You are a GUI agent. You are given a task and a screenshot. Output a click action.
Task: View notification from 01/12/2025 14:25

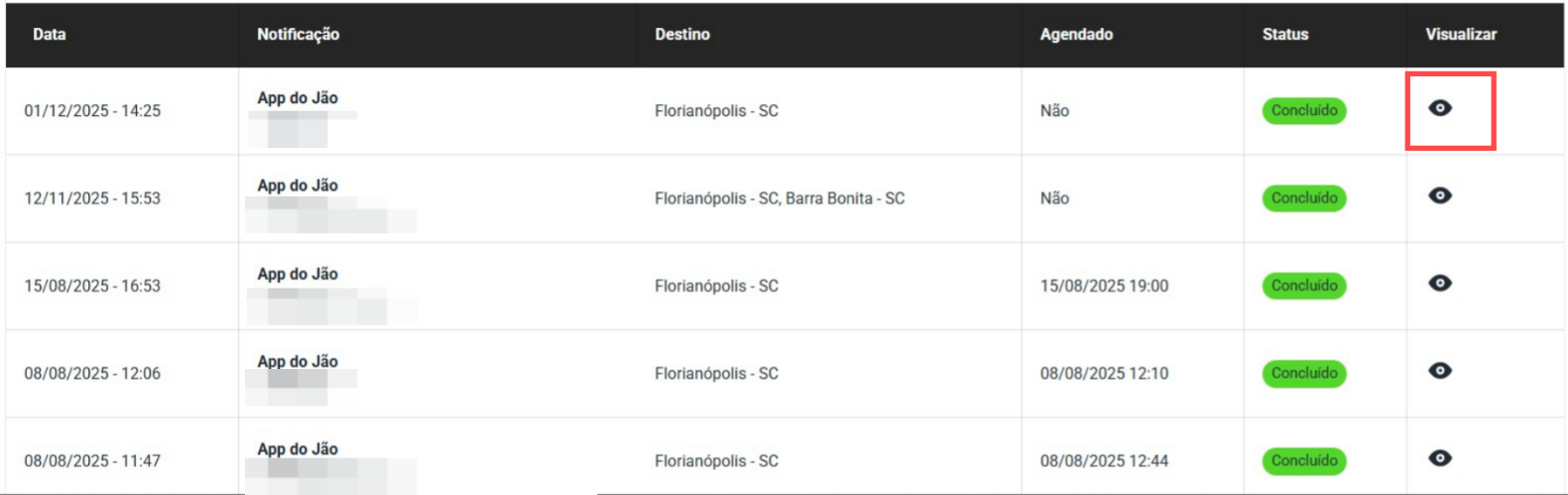click(1440, 108)
